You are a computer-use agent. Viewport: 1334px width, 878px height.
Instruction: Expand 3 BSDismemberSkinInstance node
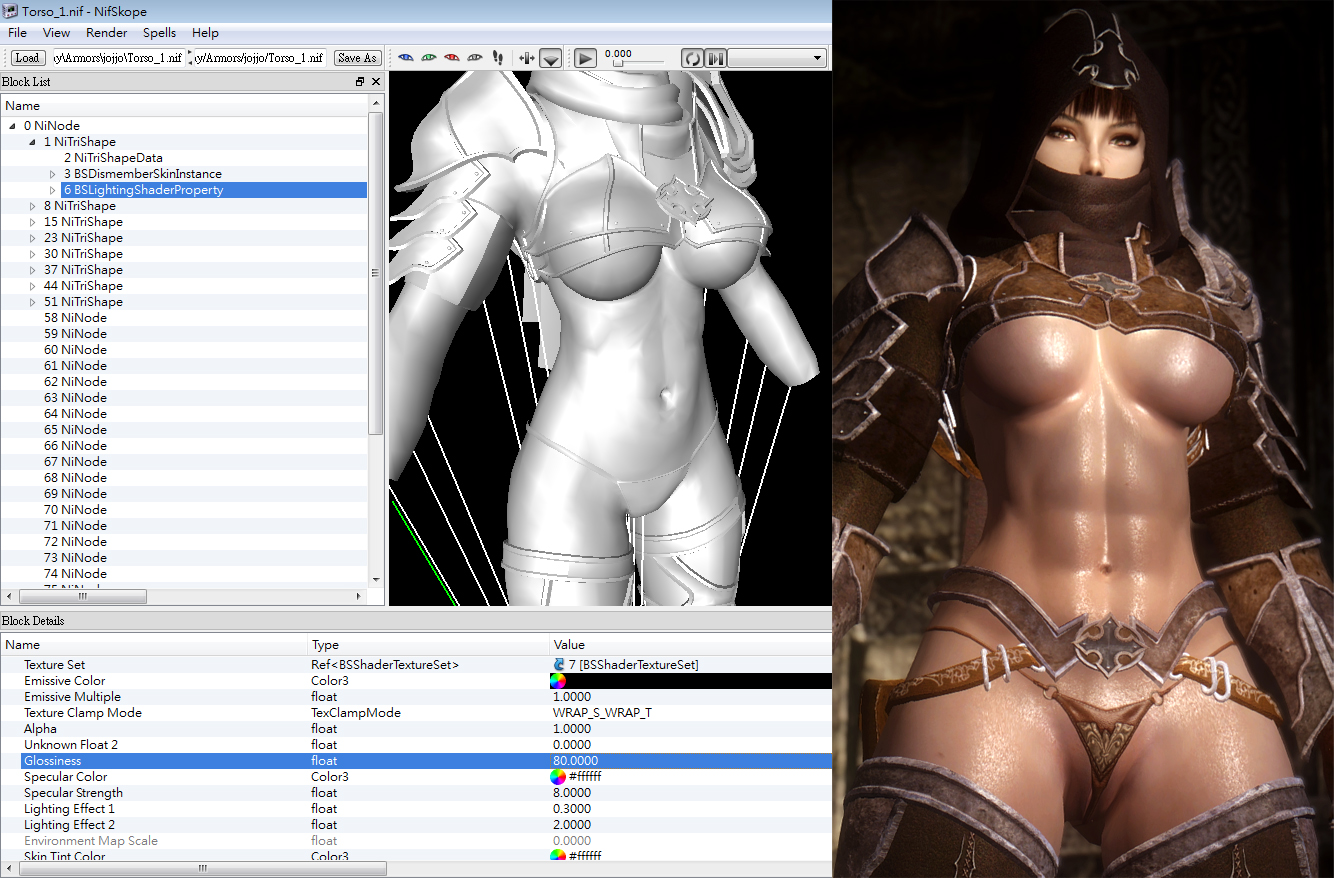pos(53,174)
